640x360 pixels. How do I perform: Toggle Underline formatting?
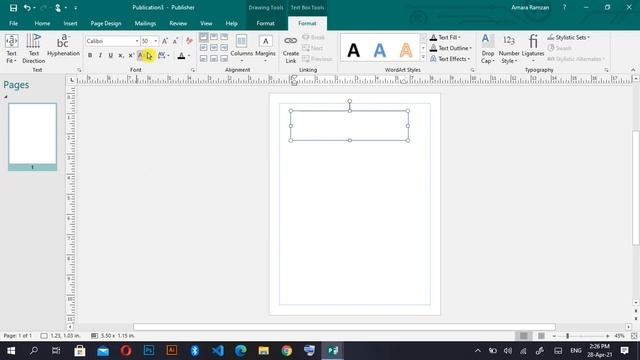coord(110,56)
